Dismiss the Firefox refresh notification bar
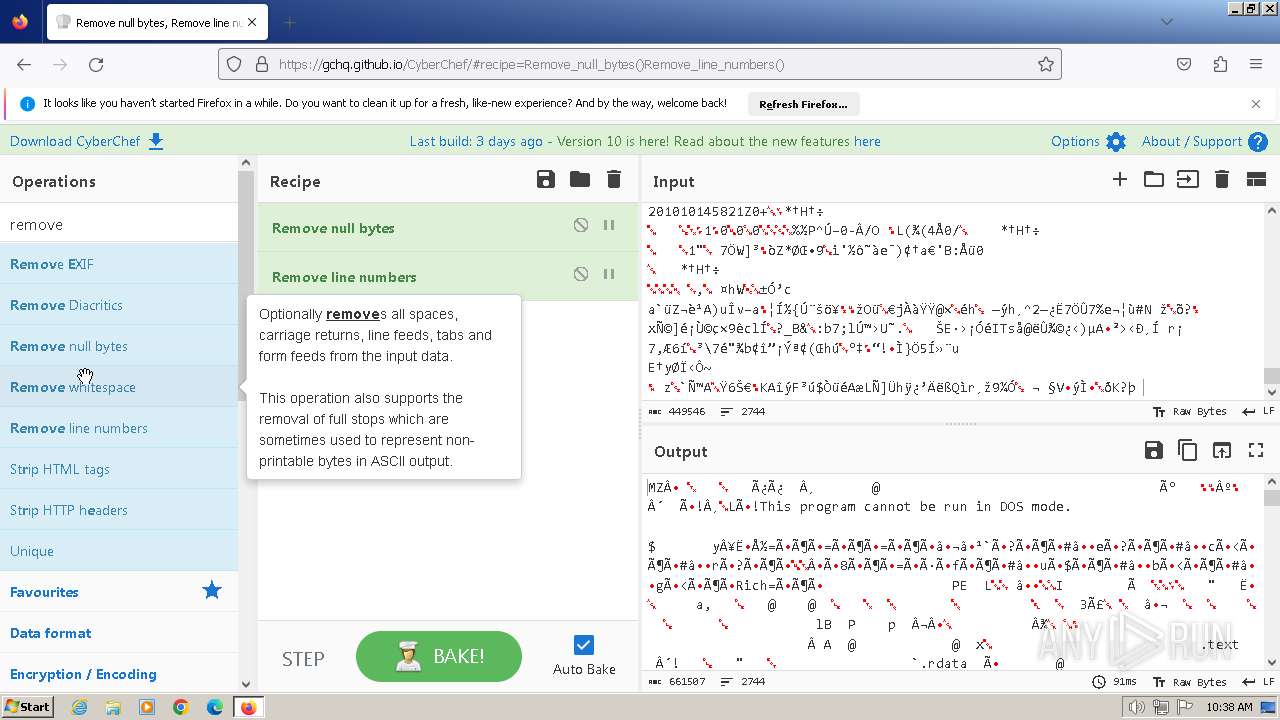This screenshot has height=720, width=1280. click(x=1256, y=103)
